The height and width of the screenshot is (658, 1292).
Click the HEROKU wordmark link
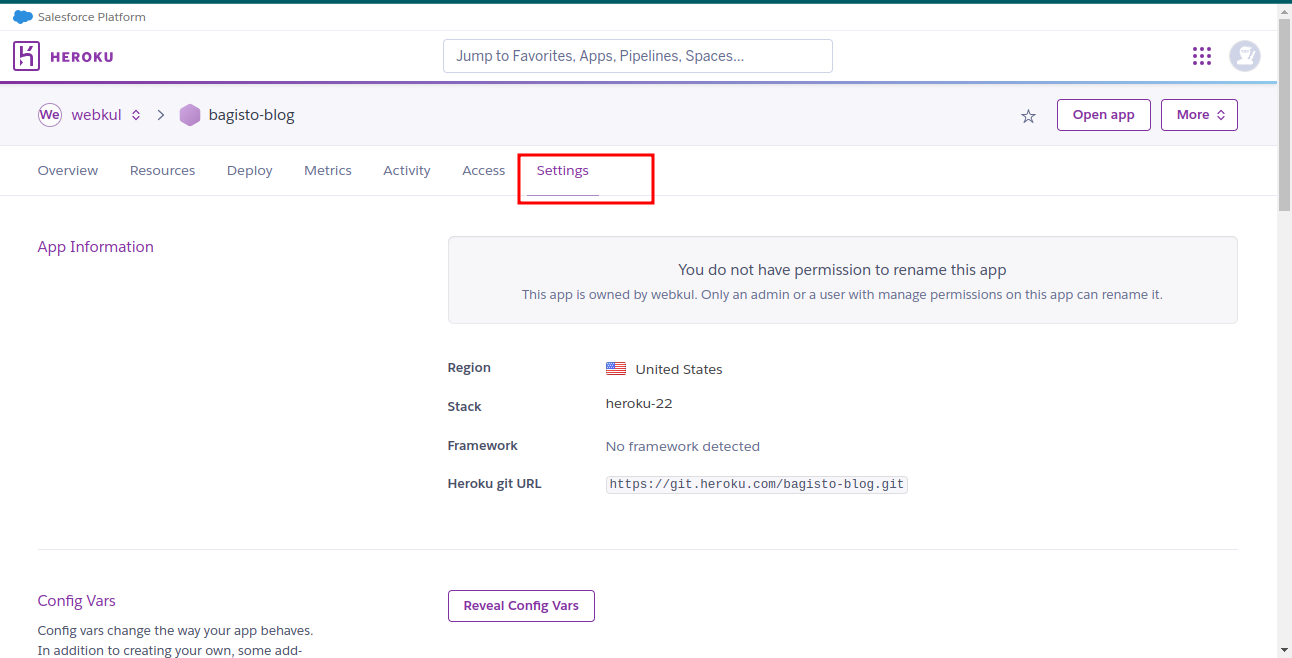[82, 57]
